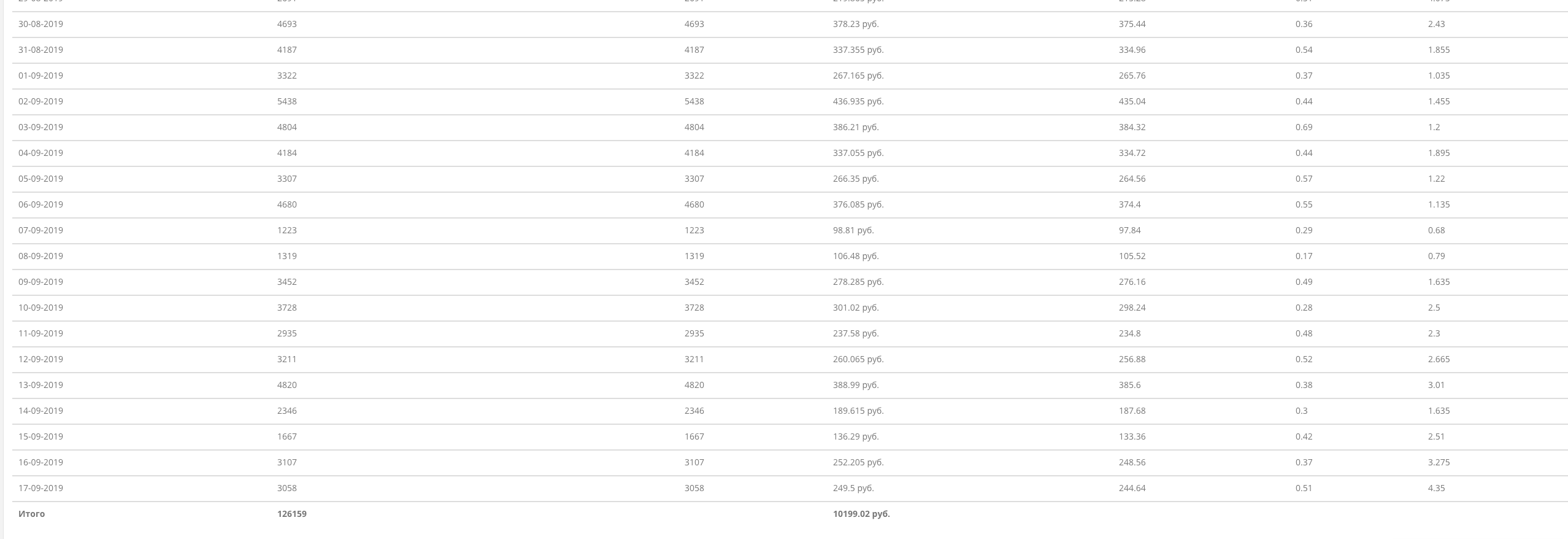Select the 10-09-2019 date entry
The image size is (1568, 539).
point(40,308)
